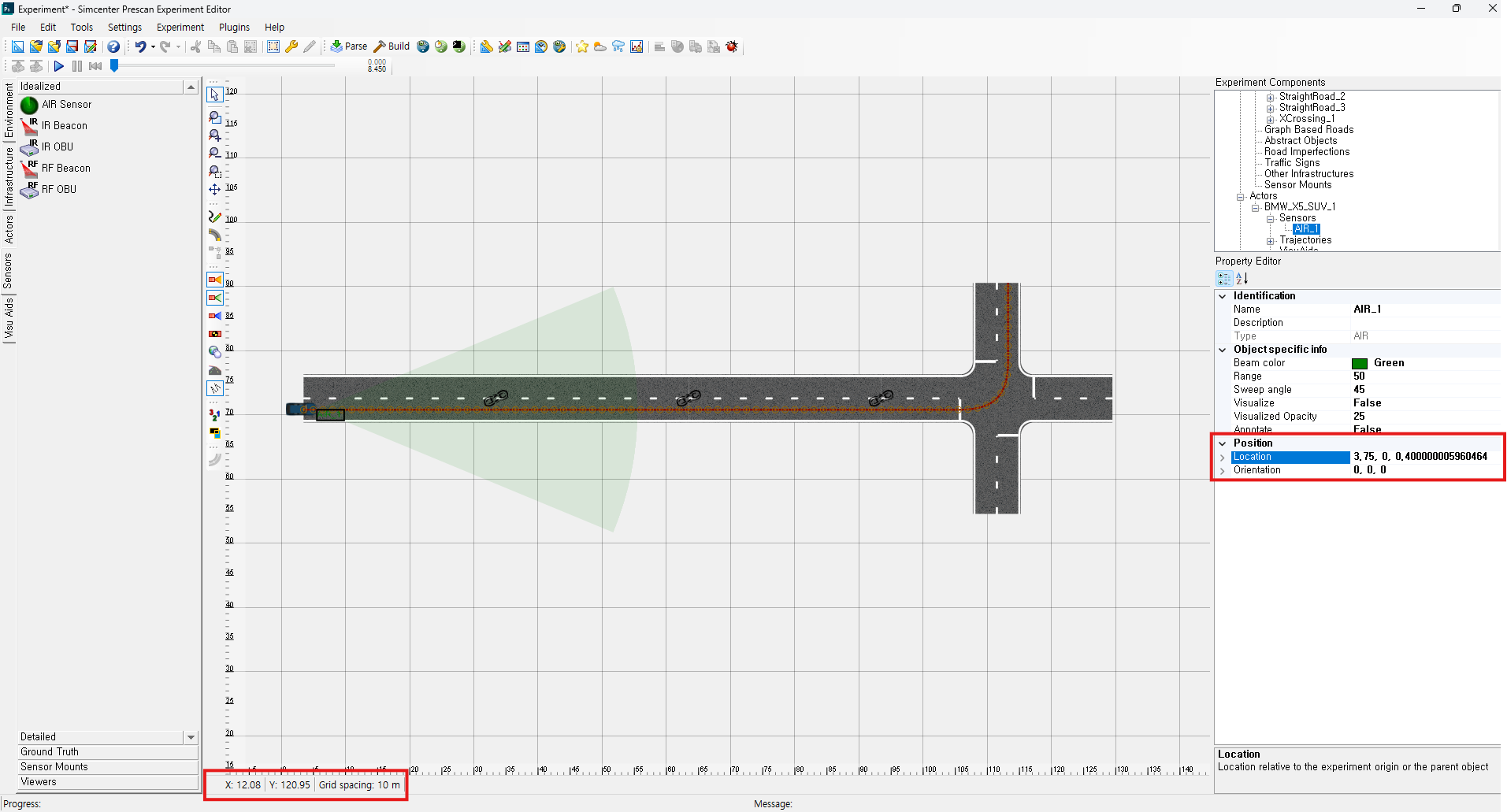1507x812 pixels.
Task: Select the pan move tool
Action: 214,189
